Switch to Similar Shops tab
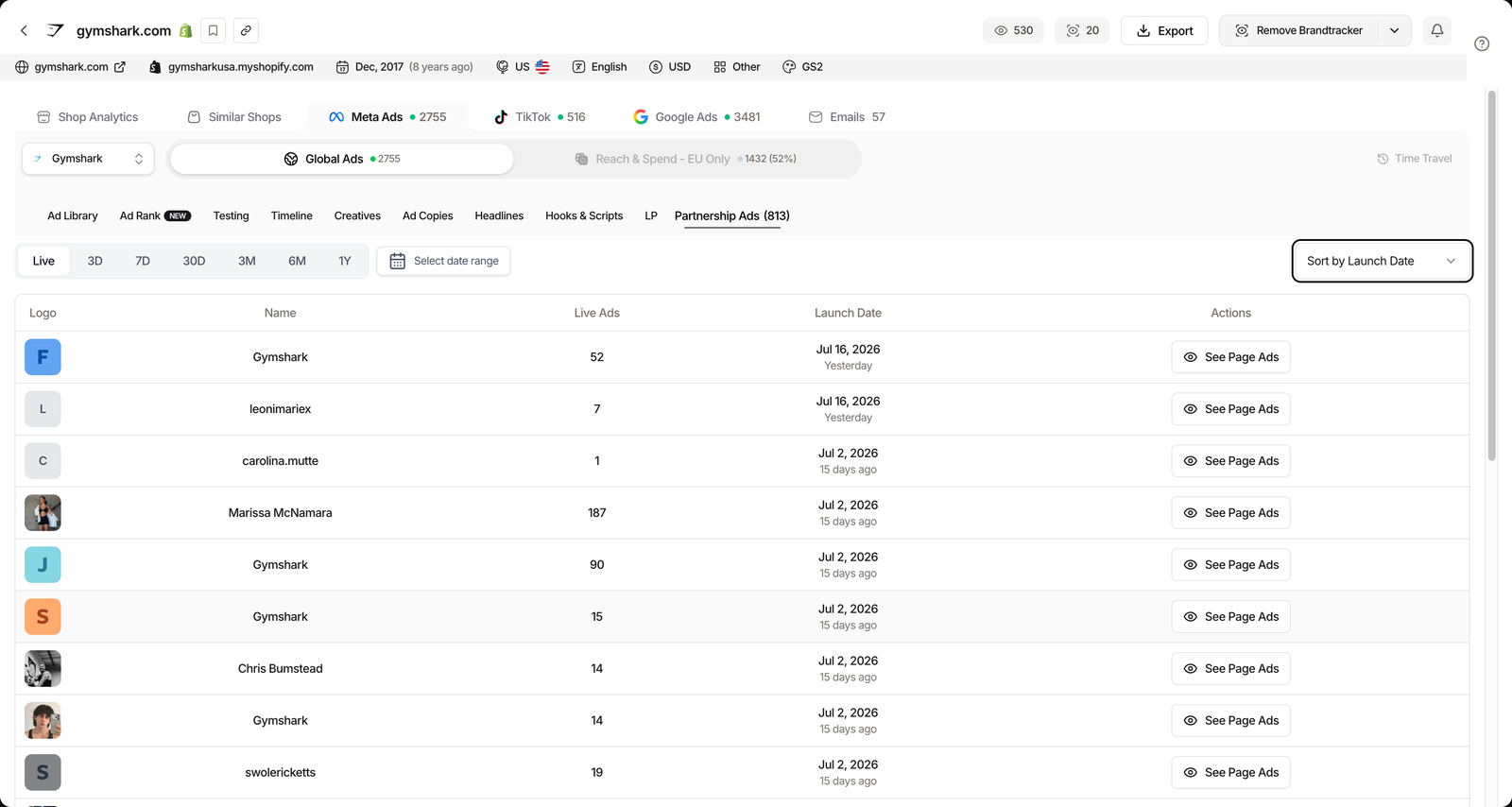The width and height of the screenshot is (1512, 807). click(x=234, y=117)
